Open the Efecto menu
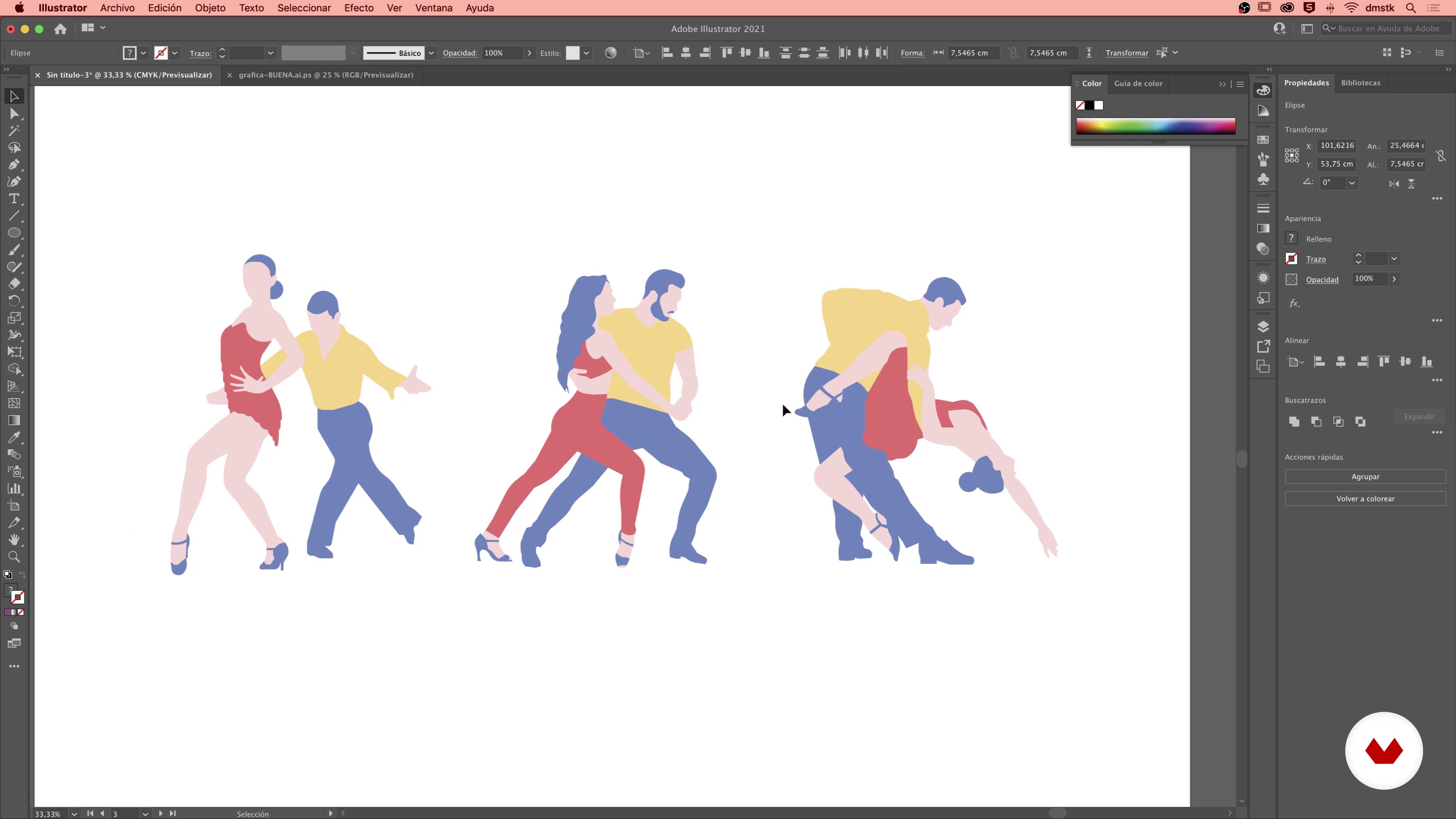This screenshot has width=1456, height=819. pyautogui.click(x=359, y=8)
